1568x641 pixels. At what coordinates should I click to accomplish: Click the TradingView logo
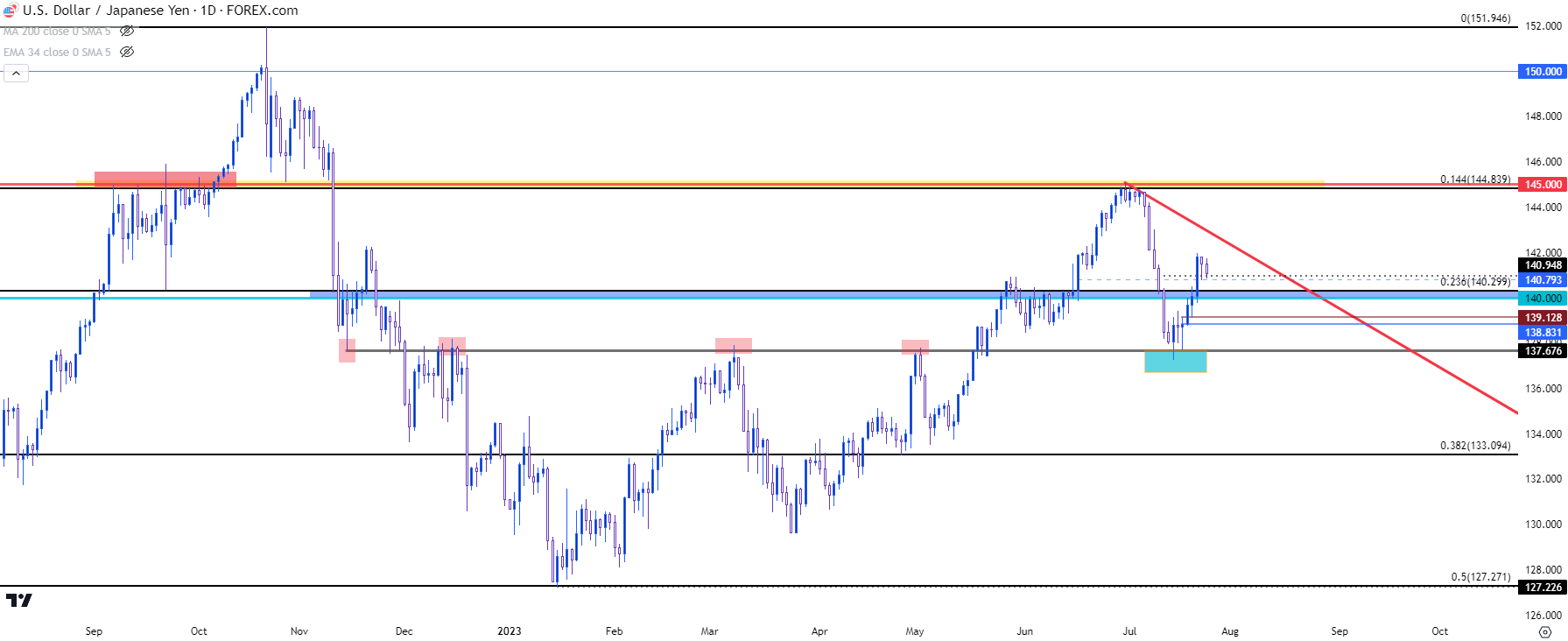18,600
